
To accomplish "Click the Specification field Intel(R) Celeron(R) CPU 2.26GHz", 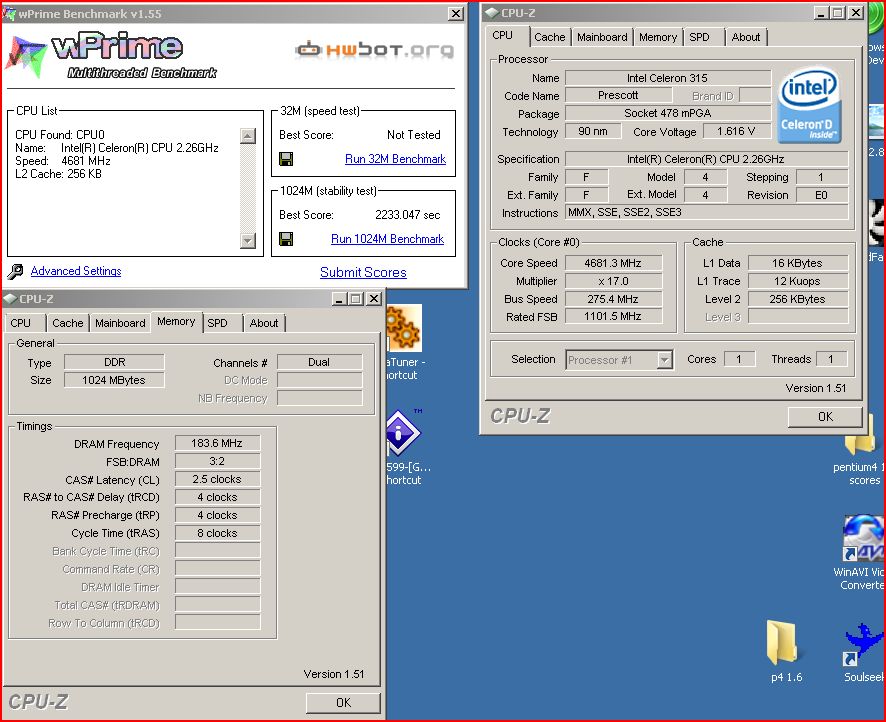I will [707, 159].
